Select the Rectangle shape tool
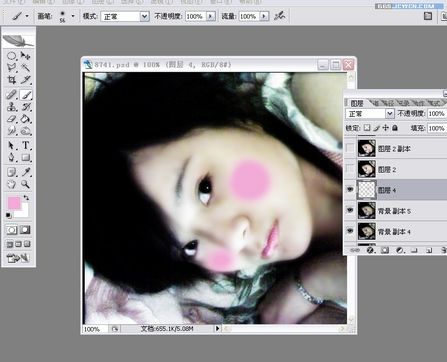This screenshot has height=362, width=447. 25,157
